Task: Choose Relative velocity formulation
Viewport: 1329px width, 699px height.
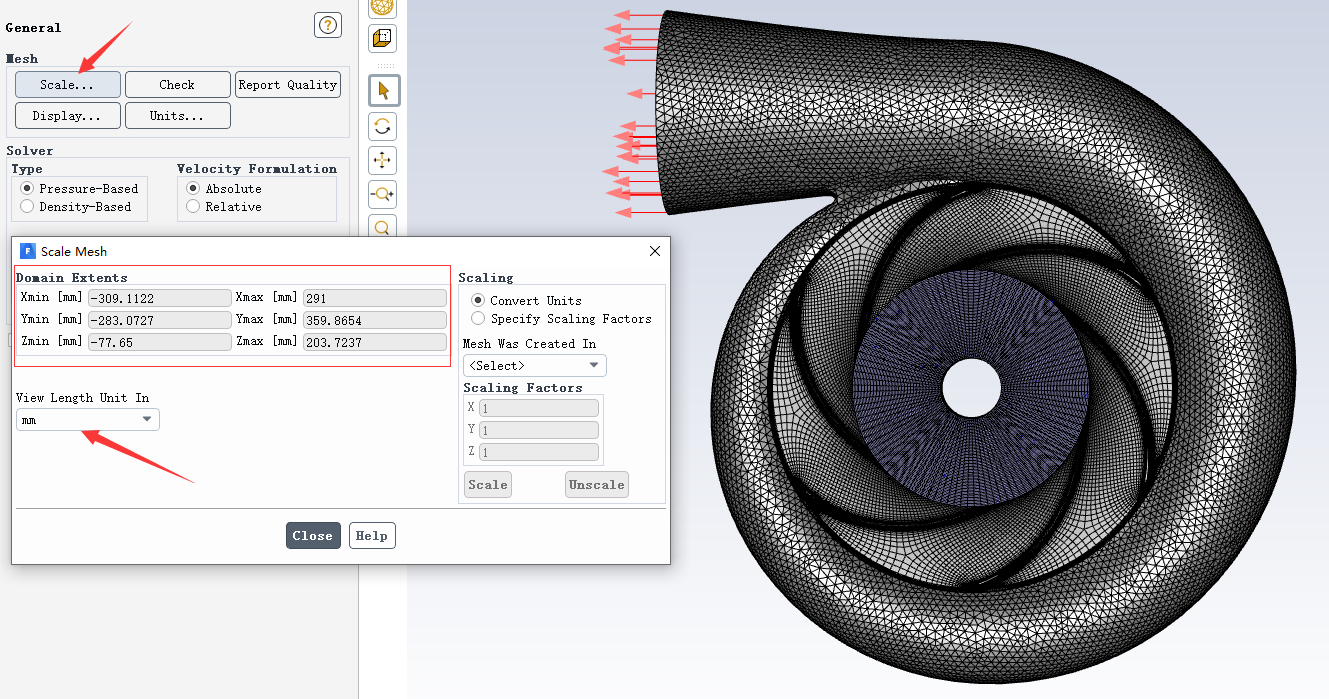Action: 193,207
